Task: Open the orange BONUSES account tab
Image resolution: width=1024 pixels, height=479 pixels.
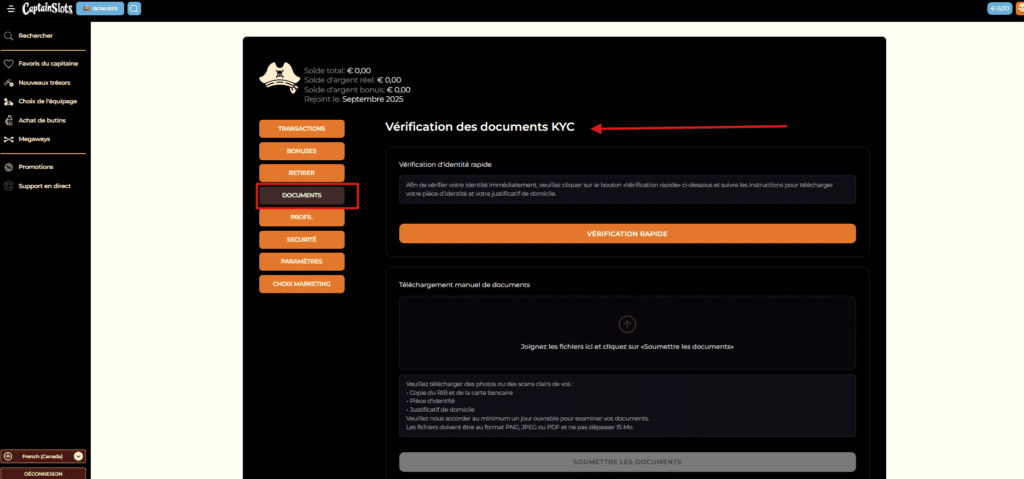Action: (x=302, y=151)
